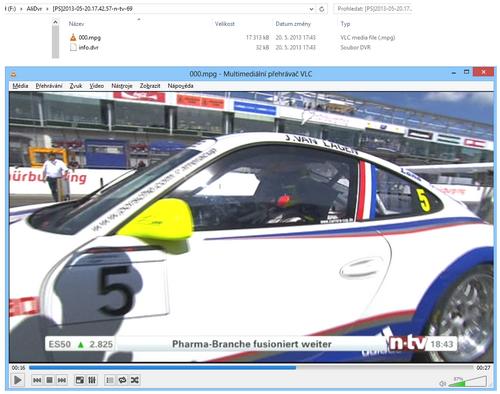The width and height of the screenshot is (500, 394).
Task: Click the VLC media file (.mpg) type cell
Action: [x=368, y=38]
